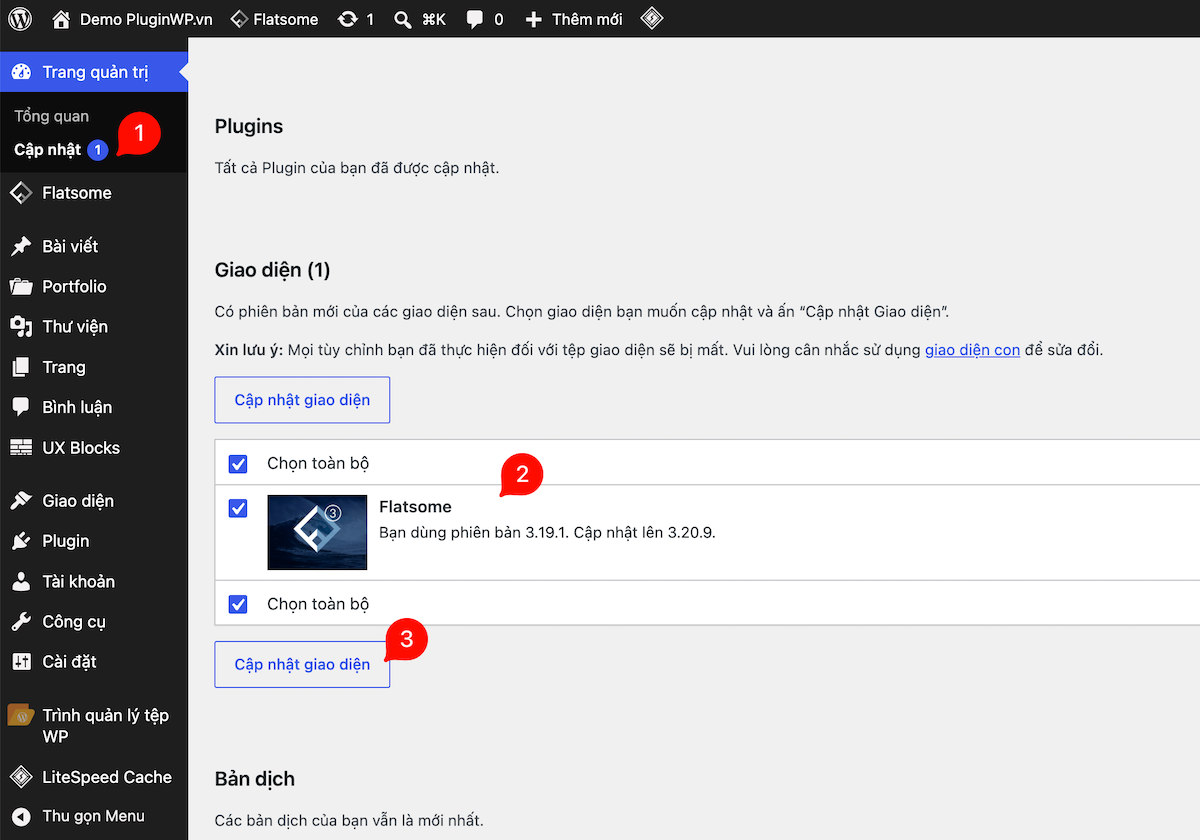The image size is (1200, 840).
Task: Open Bài viết menu label
Action: (70, 246)
